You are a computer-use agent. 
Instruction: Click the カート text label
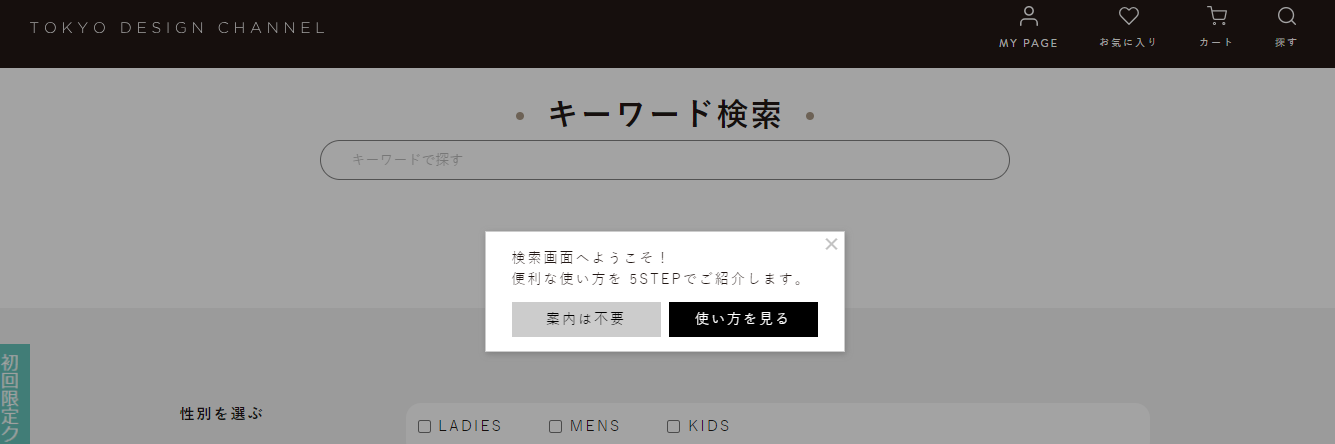click(1217, 43)
